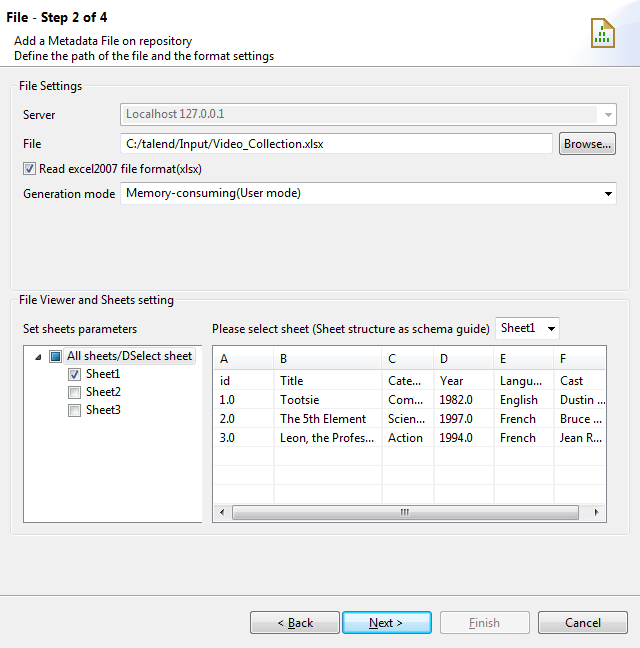Select column B header in preview

tap(327, 359)
